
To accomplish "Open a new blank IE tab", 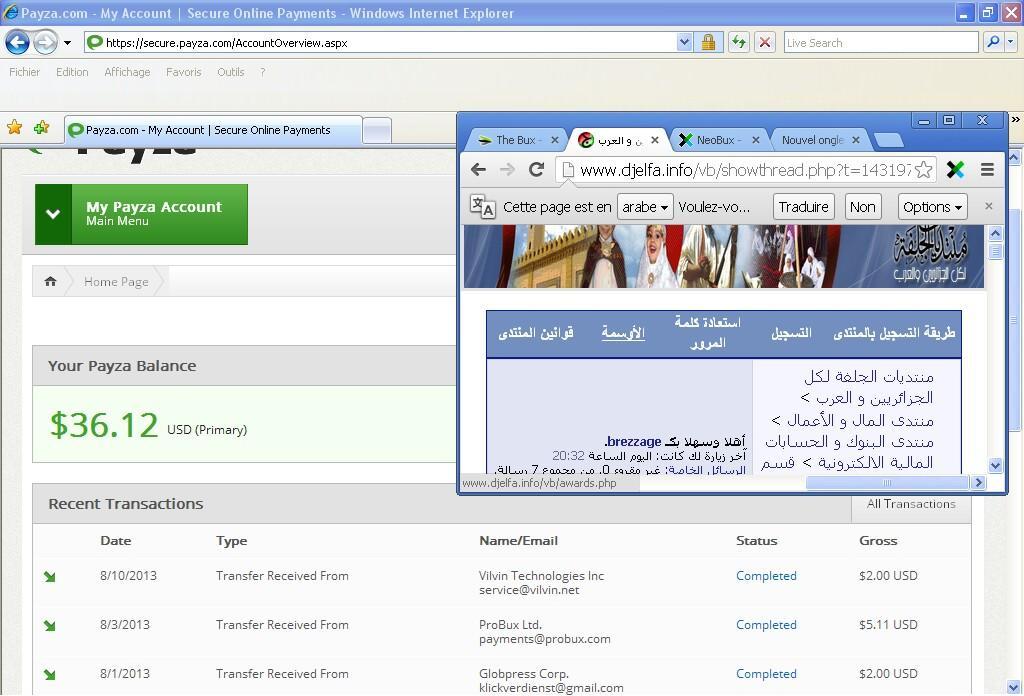I will click(377, 131).
